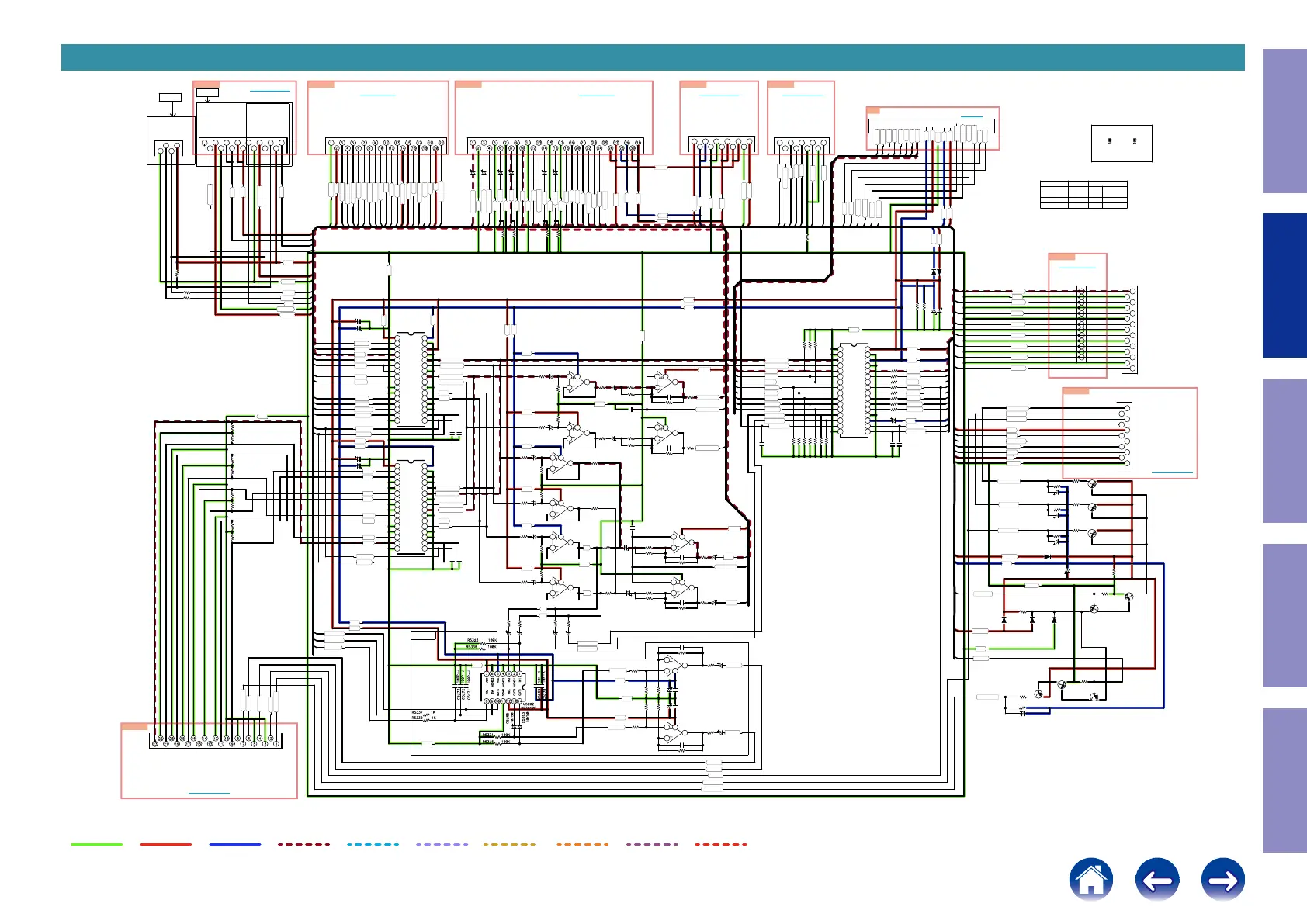Click the solid red legend line
The image size is (1307, 924).
(166, 844)
